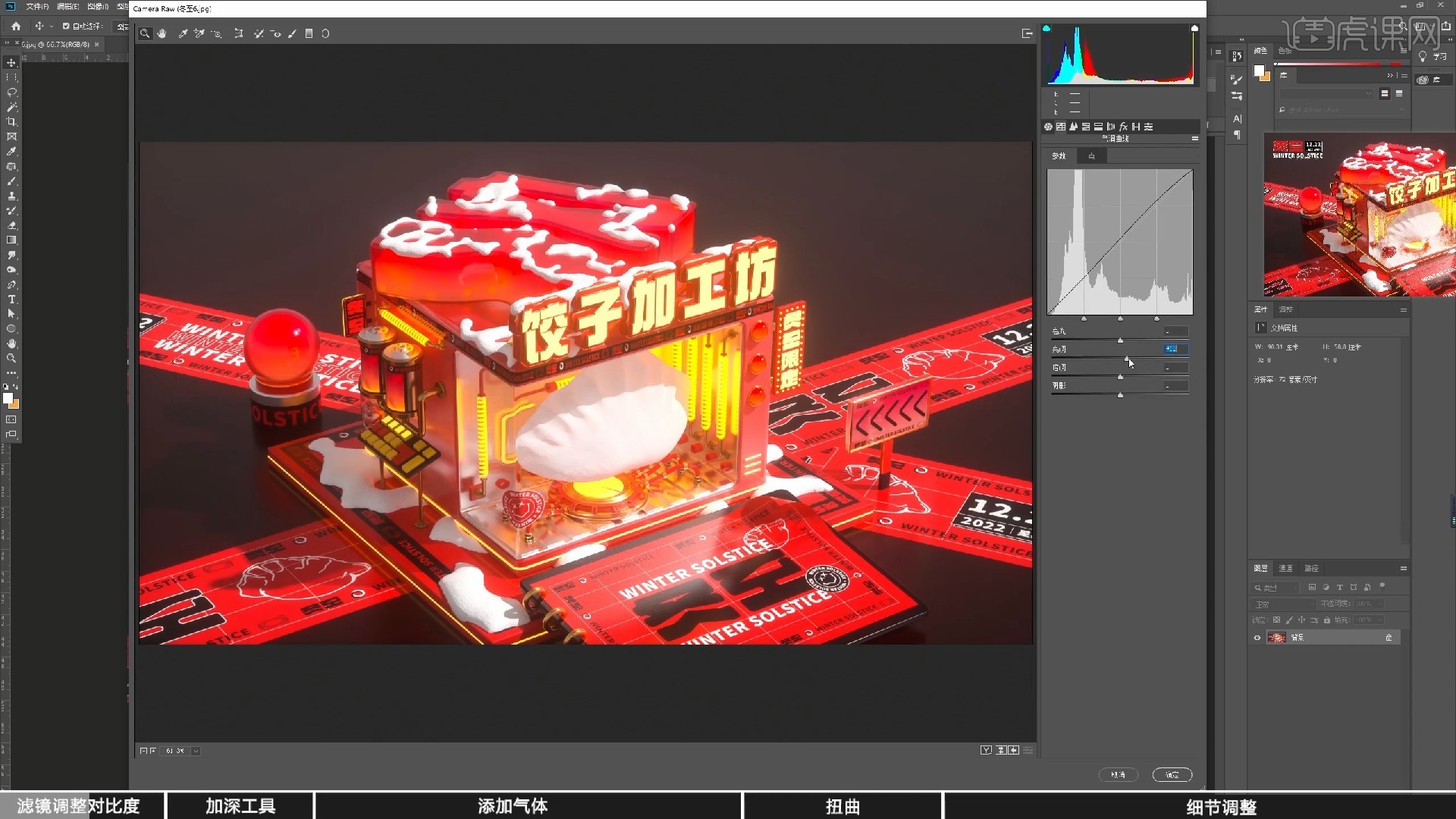The height and width of the screenshot is (819, 1456).
Task: Toggle Auto-Select checkbox in options bar
Action: (x=66, y=26)
